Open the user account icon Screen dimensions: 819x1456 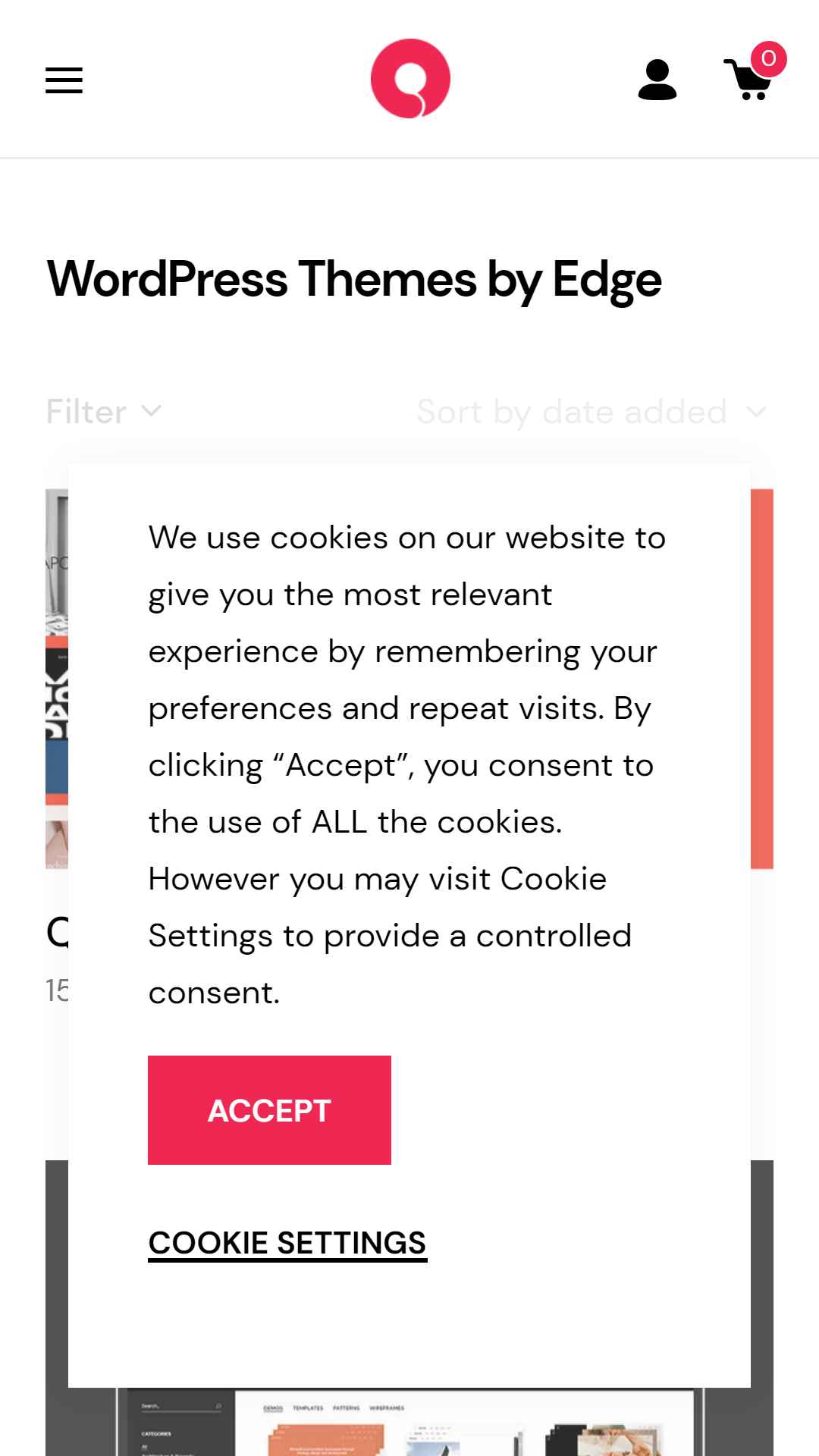pyautogui.click(x=657, y=80)
